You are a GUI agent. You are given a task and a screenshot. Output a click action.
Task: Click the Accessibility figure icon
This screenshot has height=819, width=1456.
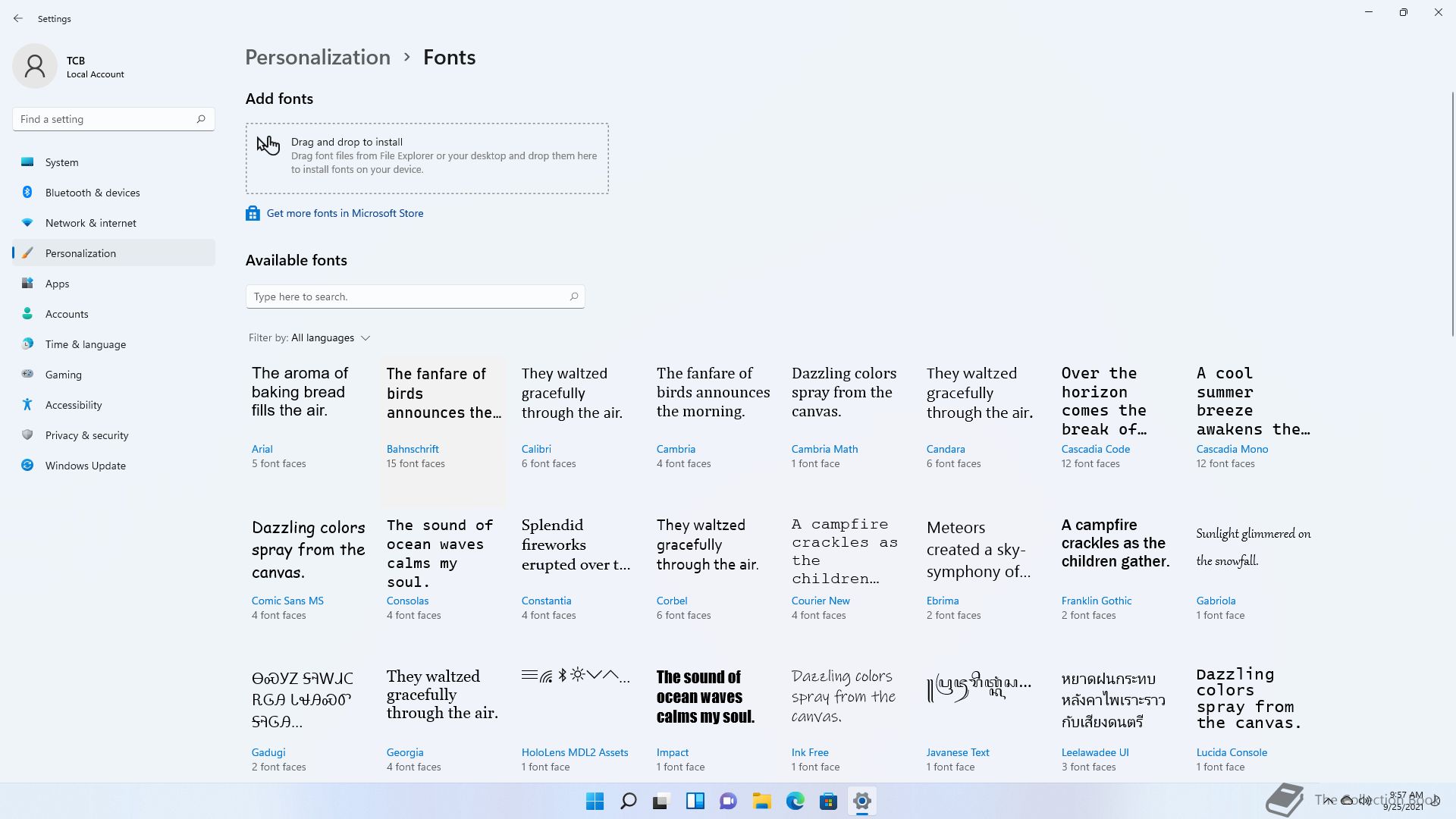[27, 404]
